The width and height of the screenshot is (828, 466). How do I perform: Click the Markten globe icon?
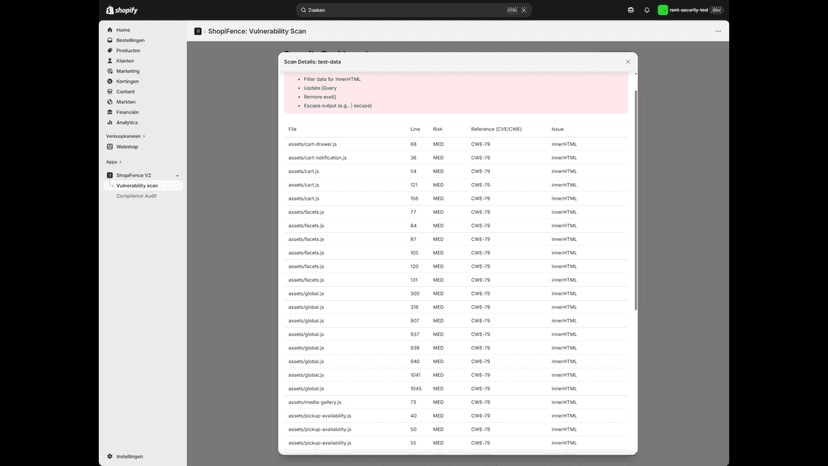110,102
